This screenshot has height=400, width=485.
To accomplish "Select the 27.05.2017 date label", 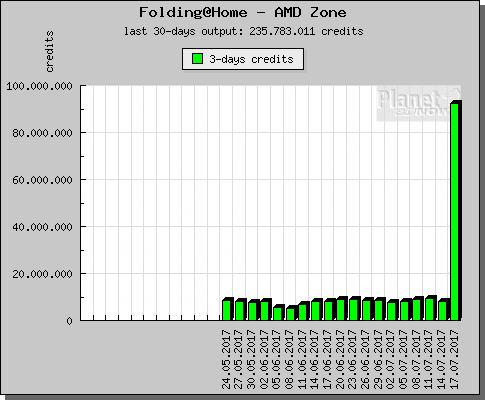I will click(239, 359).
